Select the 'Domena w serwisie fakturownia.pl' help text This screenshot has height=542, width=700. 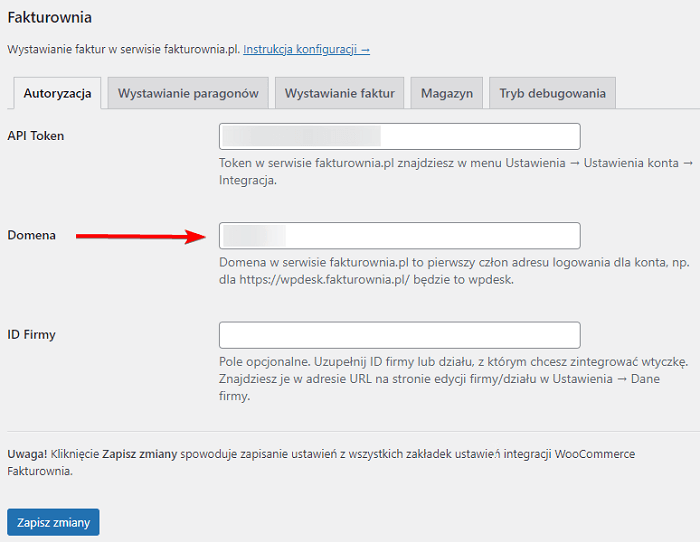[x=454, y=271]
